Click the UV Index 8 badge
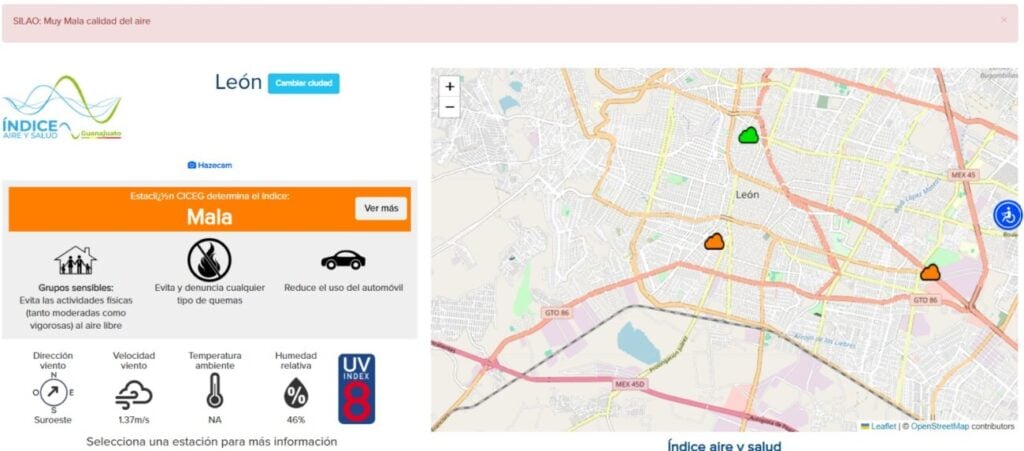The height and width of the screenshot is (451, 1024). coord(357,389)
